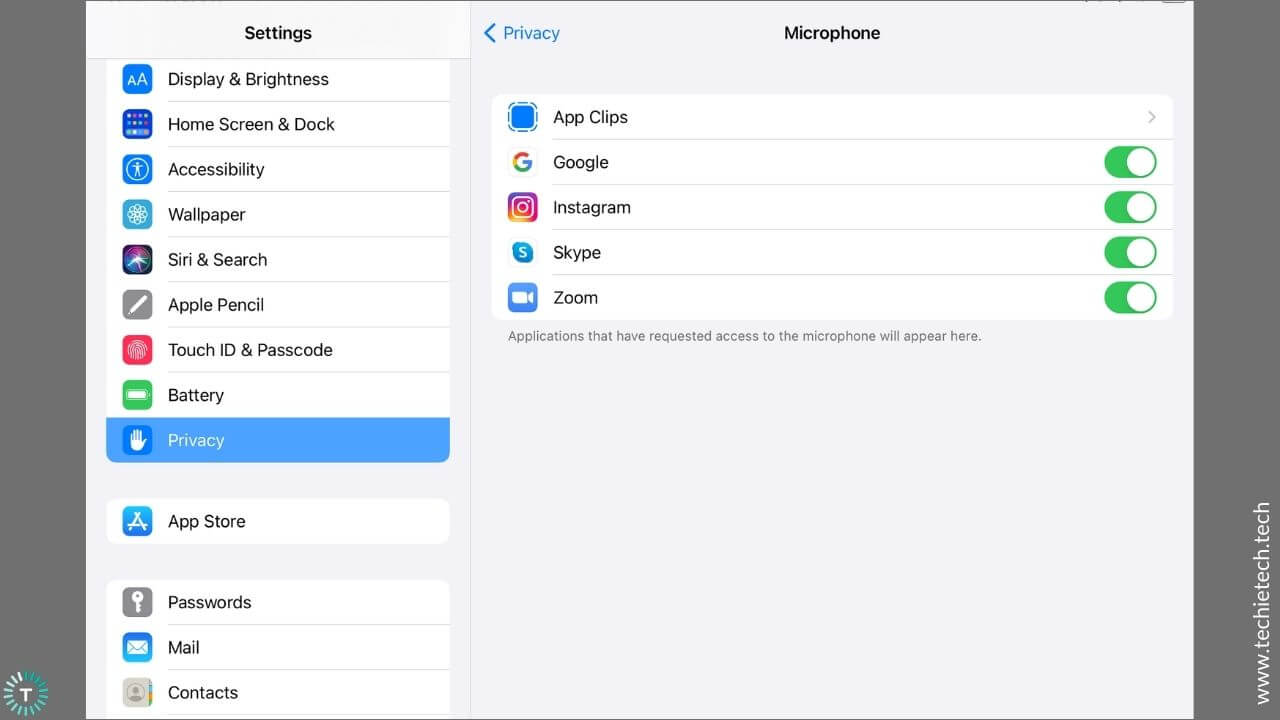Click the Mail envelope icon

click(x=137, y=647)
